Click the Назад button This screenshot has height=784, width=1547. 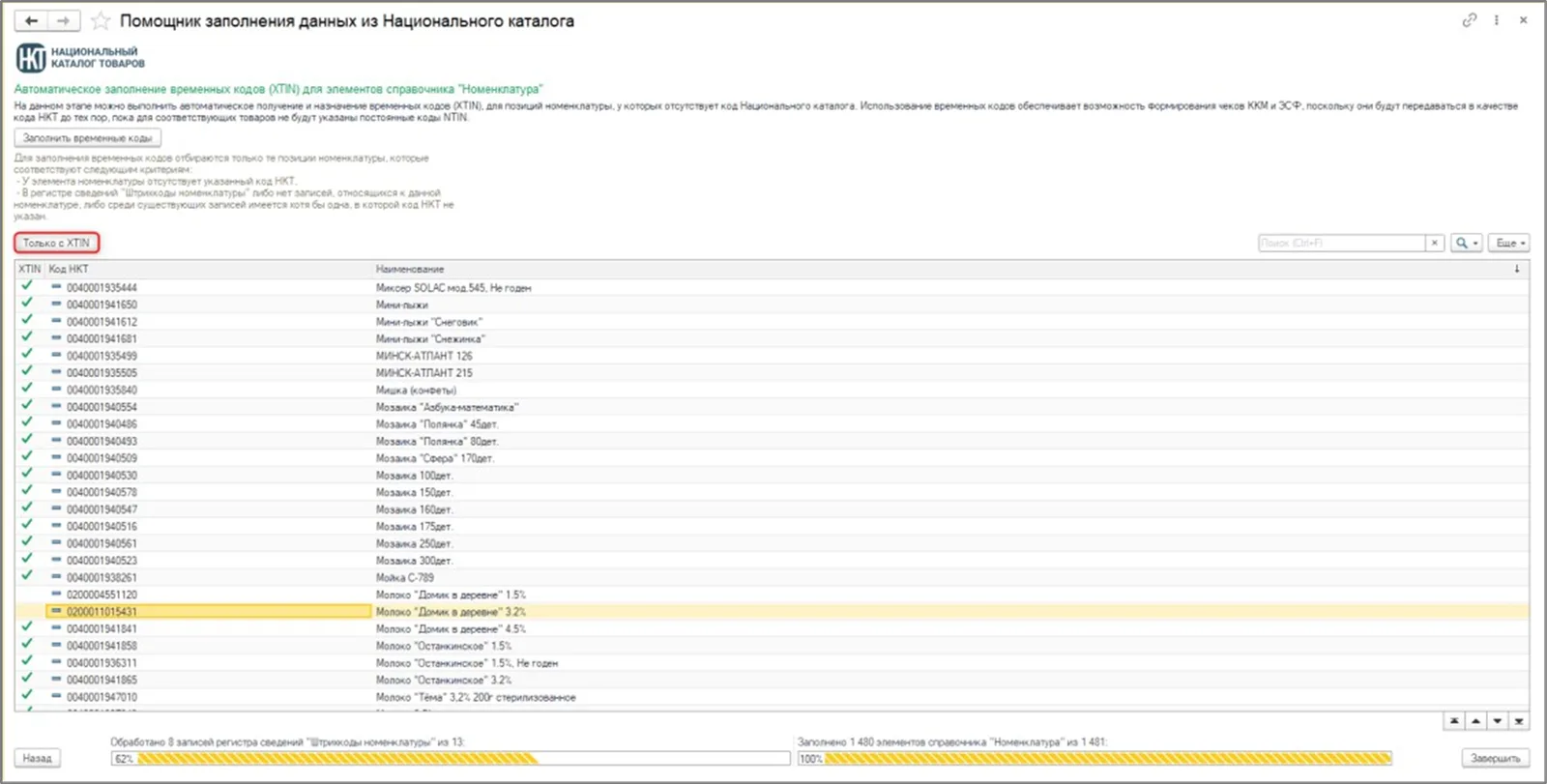click(38, 758)
